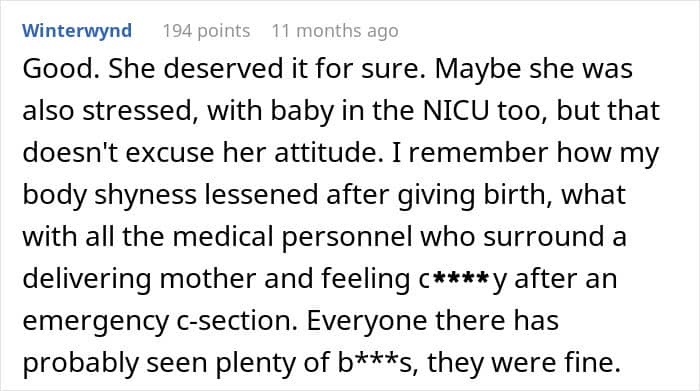The image size is (700, 391).
Task: Click the censored word c****y
Action: [463, 279]
